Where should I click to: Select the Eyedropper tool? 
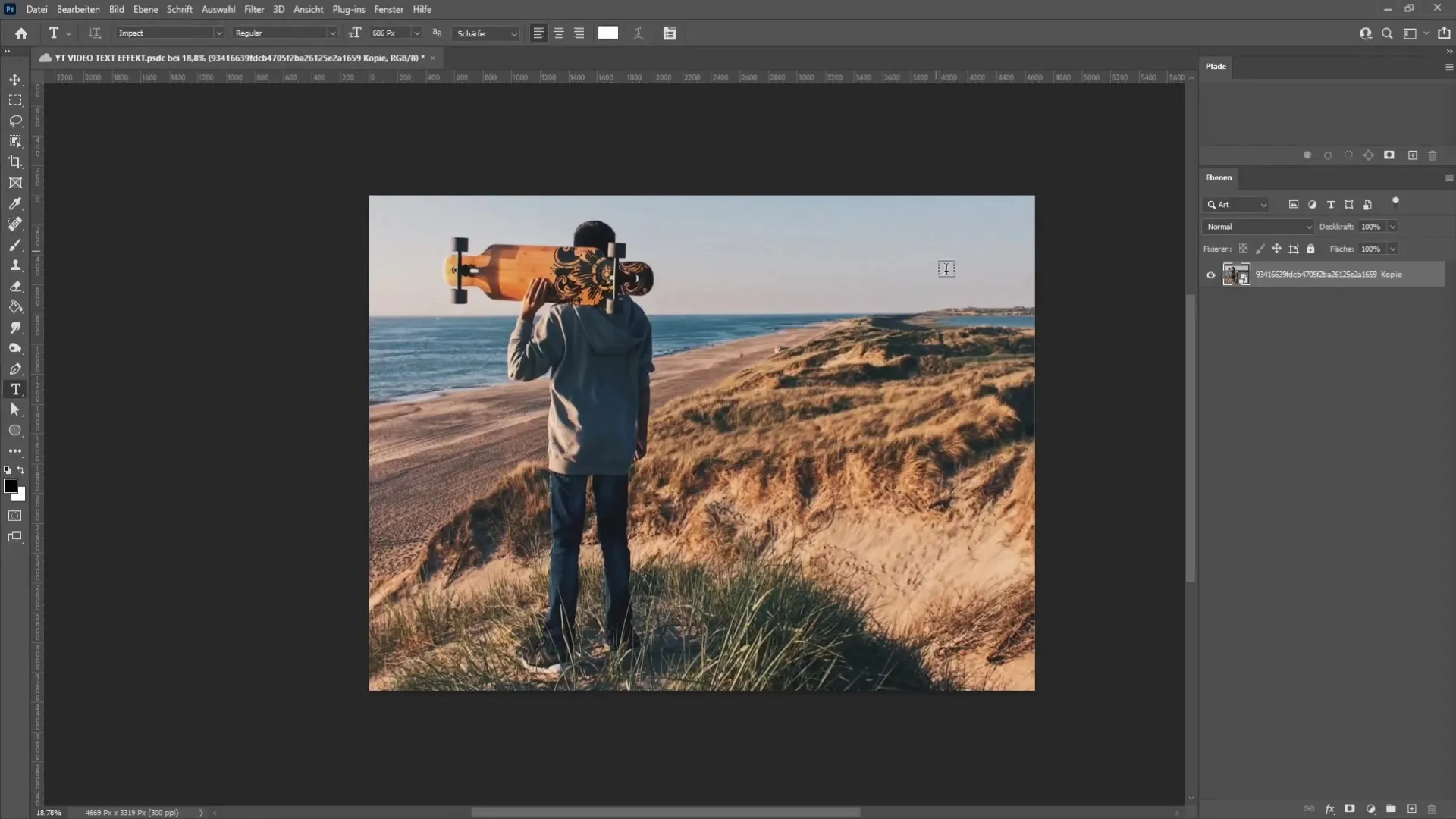point(15,203)
